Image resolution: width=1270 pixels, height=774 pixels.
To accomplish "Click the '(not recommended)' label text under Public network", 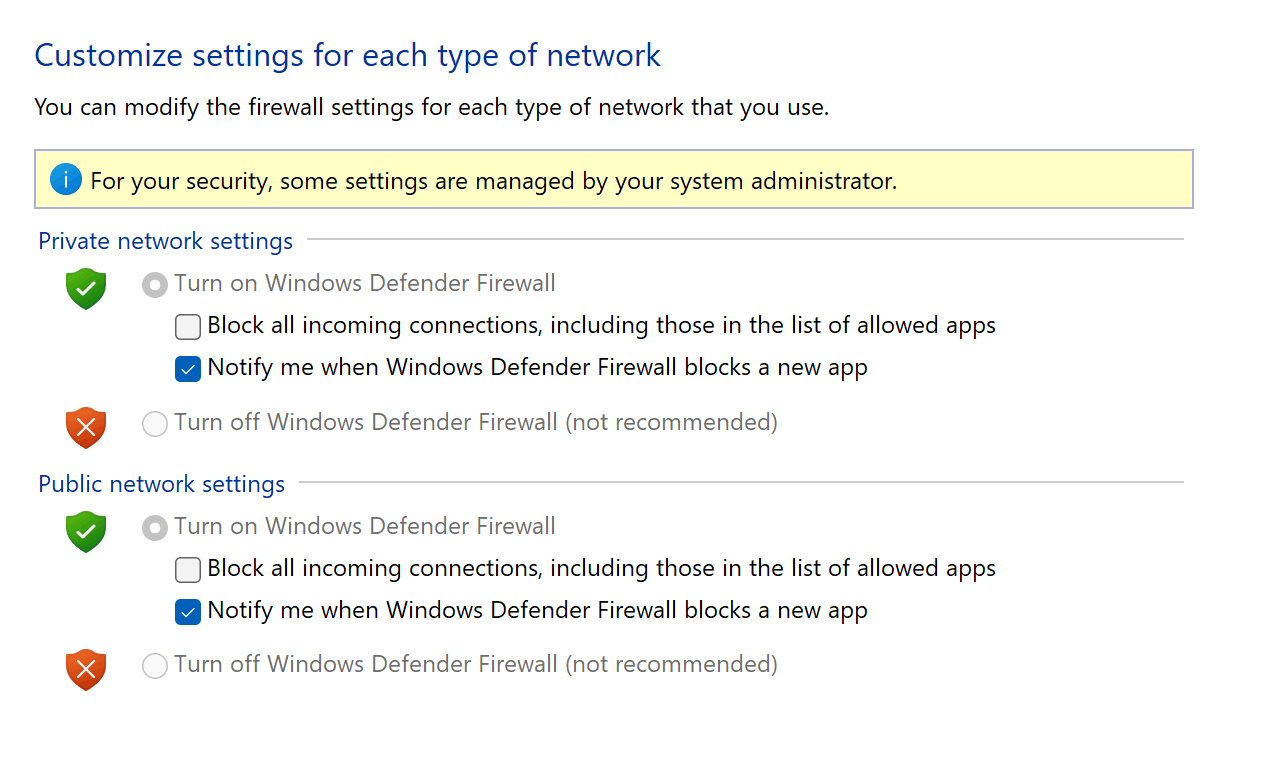I will tap(671, 664).
